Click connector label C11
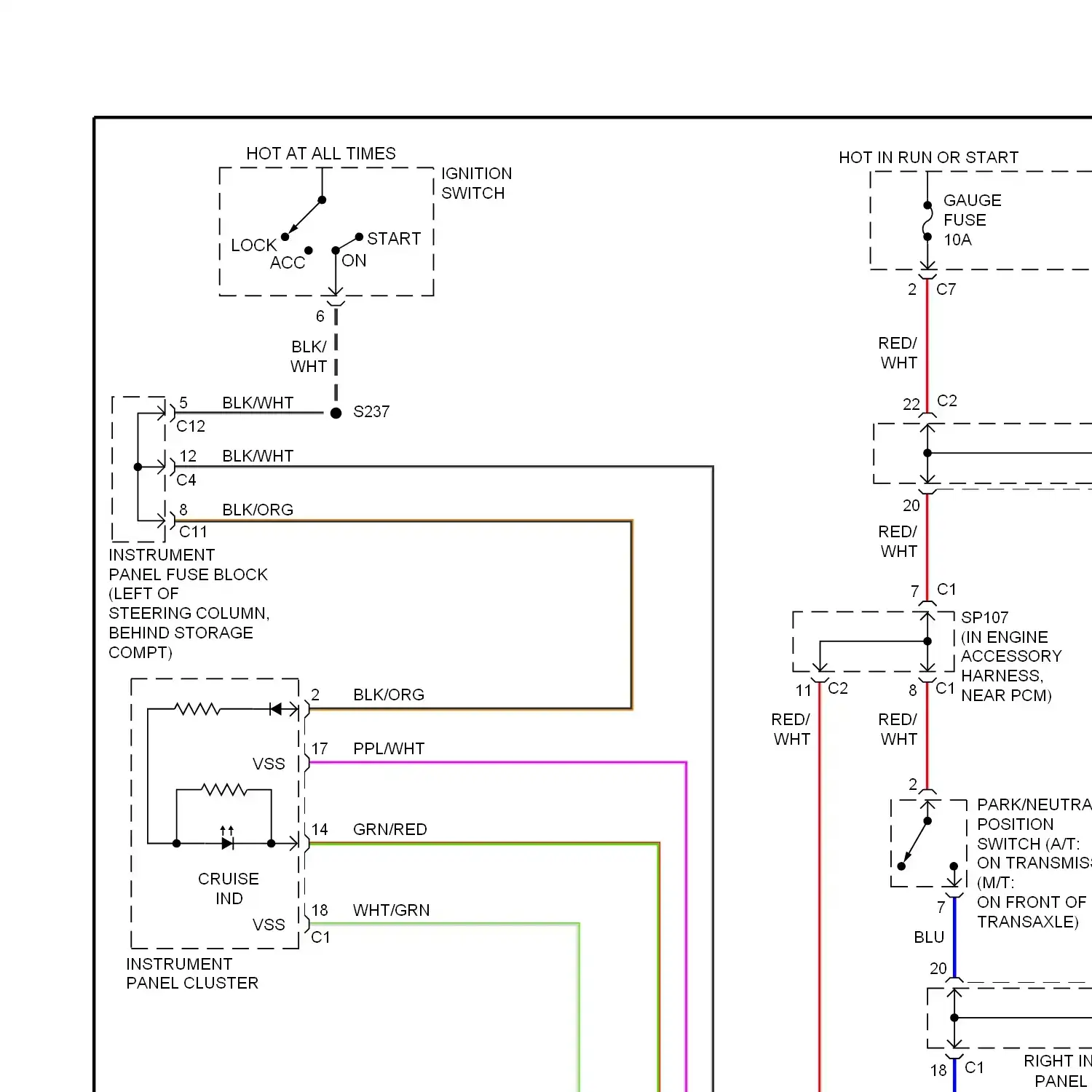Image resolution: width=1092 pixels, height=1092 pixels. (193, 532)
